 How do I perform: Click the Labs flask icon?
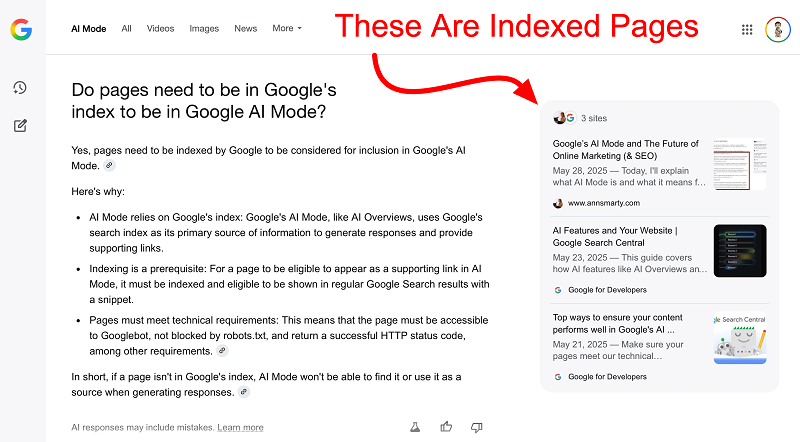[413, 427]
